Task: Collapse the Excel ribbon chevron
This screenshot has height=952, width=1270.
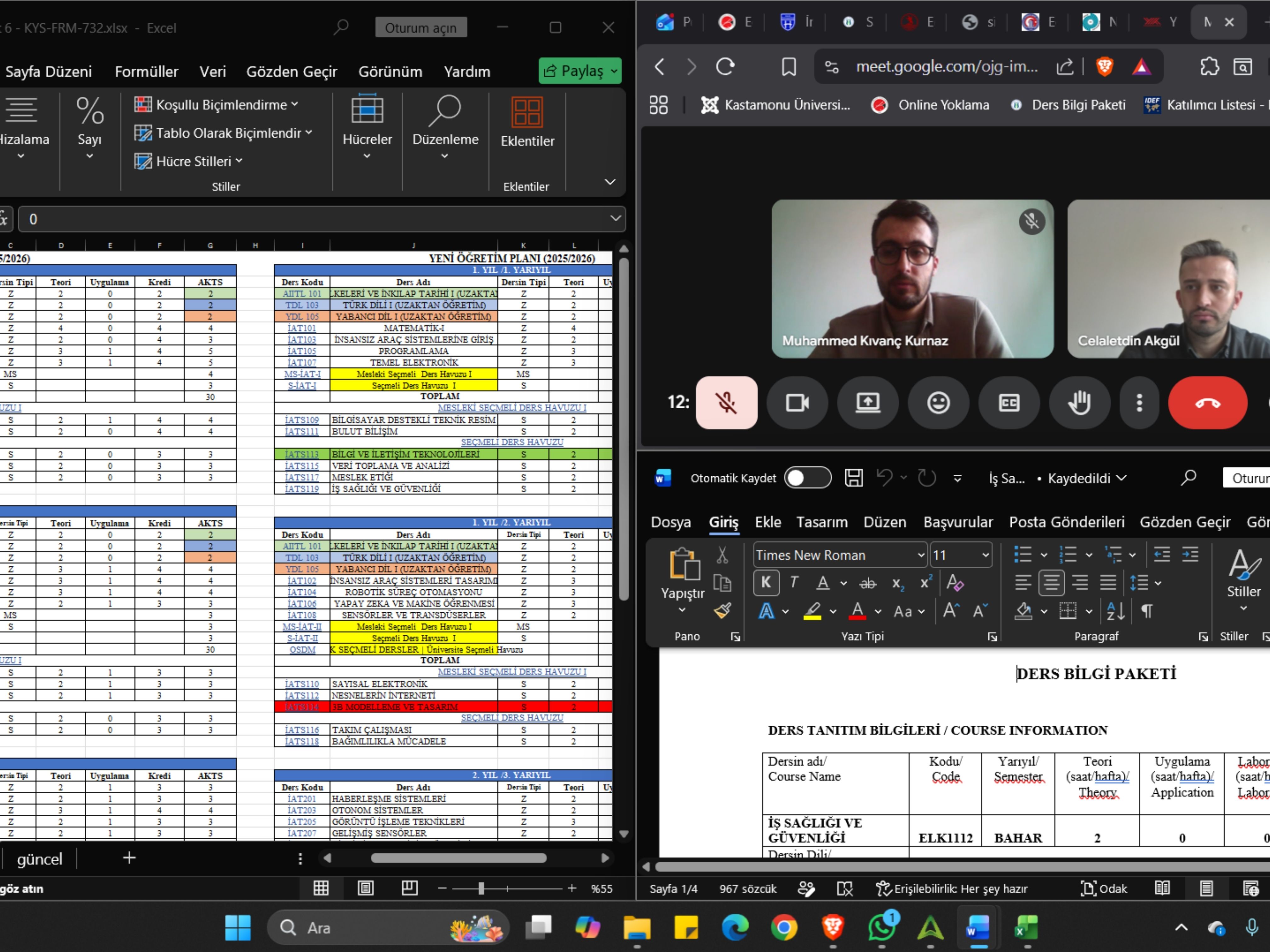Action: tap(610, 182)
